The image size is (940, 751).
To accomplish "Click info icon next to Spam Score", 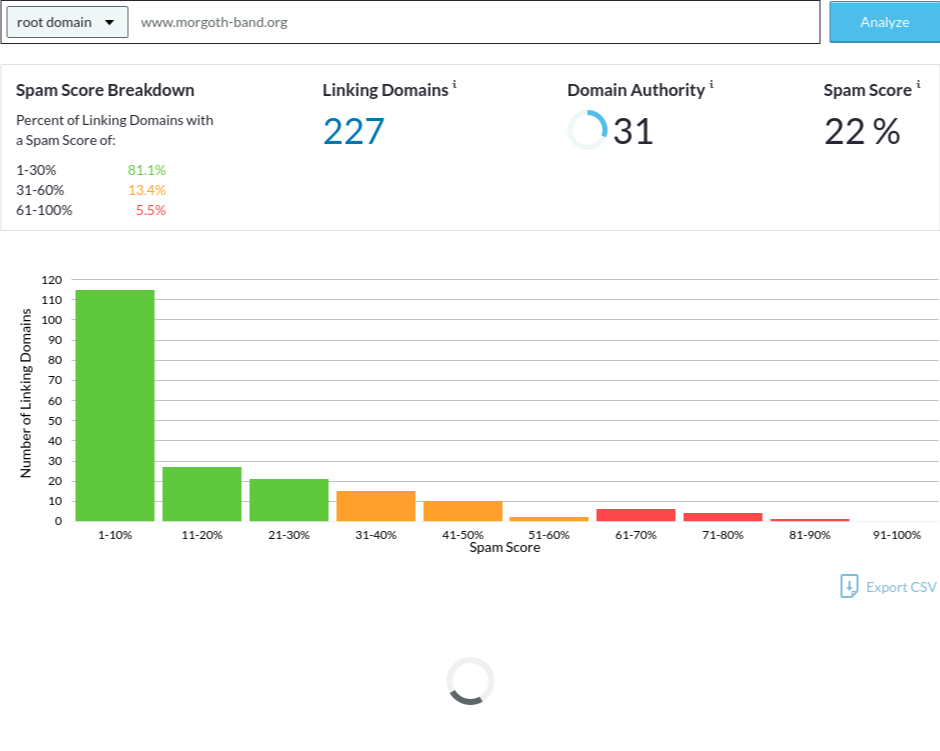I will 918,85.
